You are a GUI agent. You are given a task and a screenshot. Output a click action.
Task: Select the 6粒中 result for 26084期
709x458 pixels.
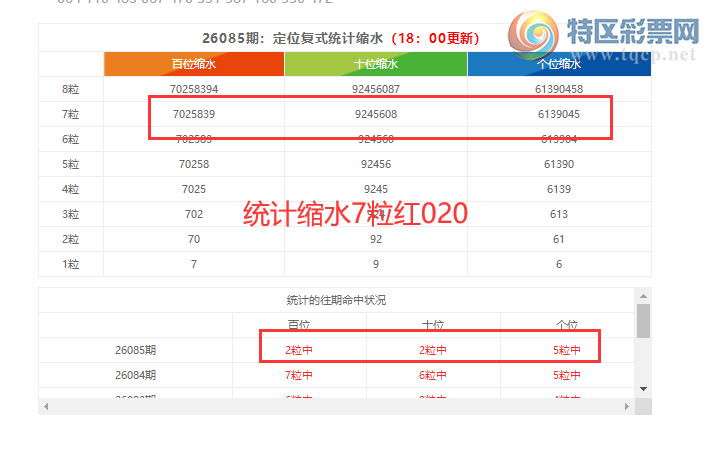coord(433,375)
